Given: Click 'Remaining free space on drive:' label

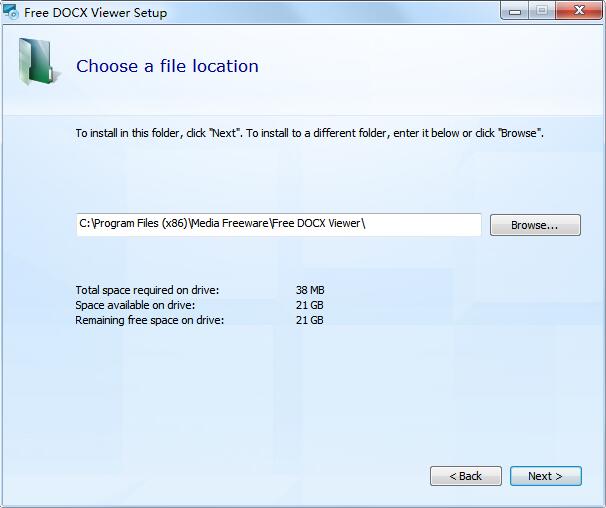Looking at the screenshot, I should [150, 320].
